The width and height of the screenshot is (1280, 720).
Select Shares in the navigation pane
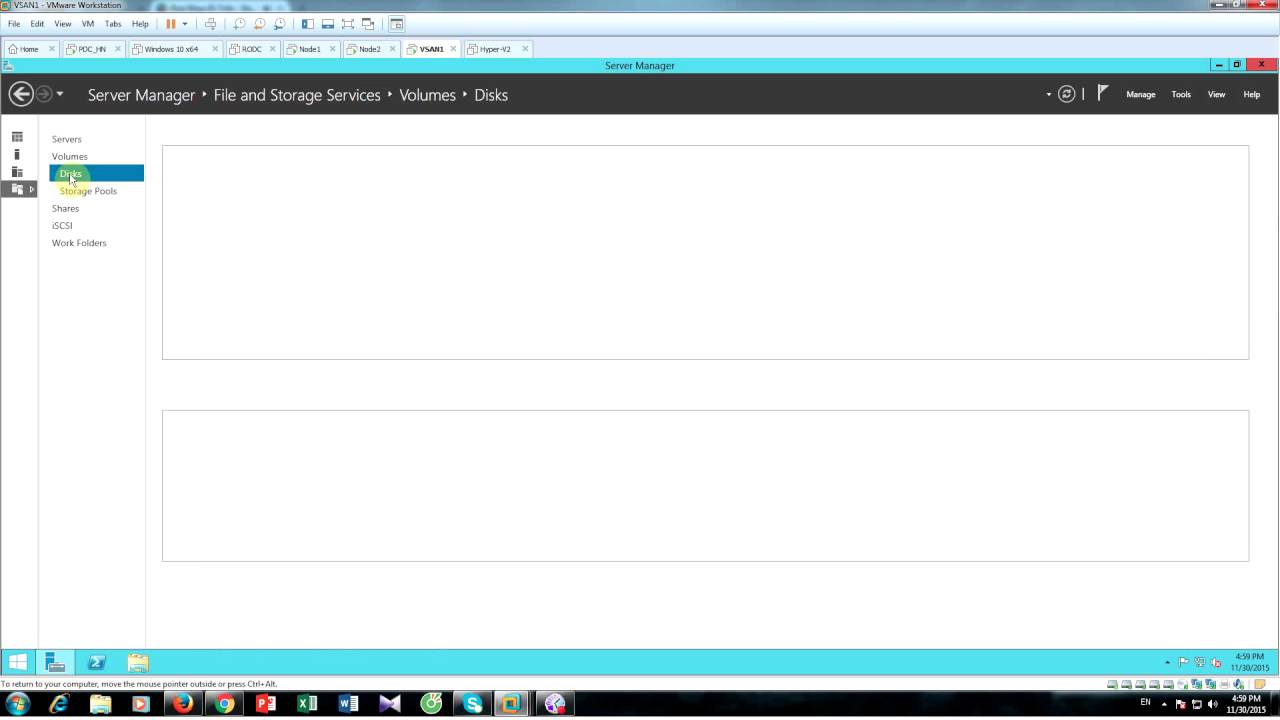(x=65, y=208)
